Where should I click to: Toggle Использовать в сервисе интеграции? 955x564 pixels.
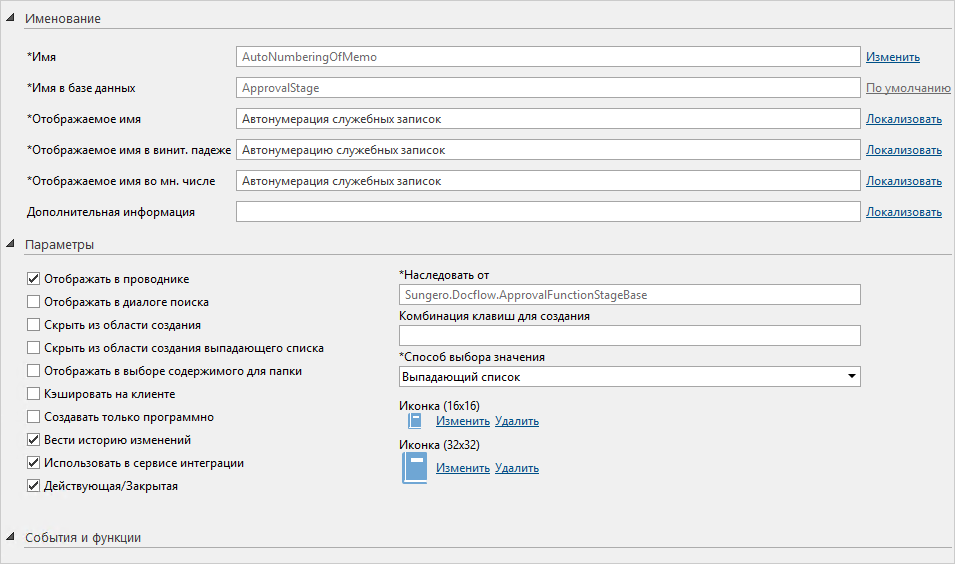(34, 463)
